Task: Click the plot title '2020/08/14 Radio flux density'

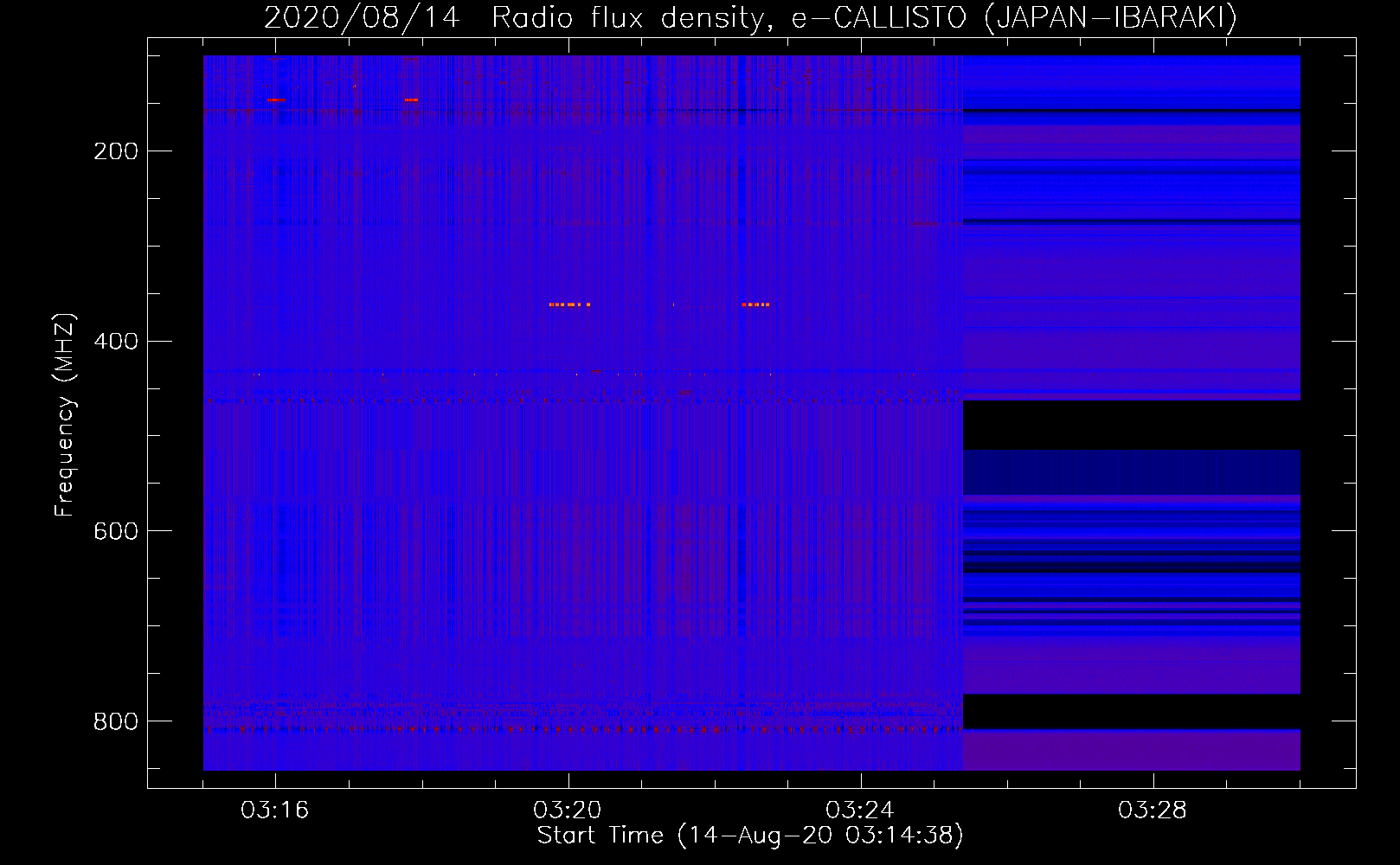Action: click(750, 17)
